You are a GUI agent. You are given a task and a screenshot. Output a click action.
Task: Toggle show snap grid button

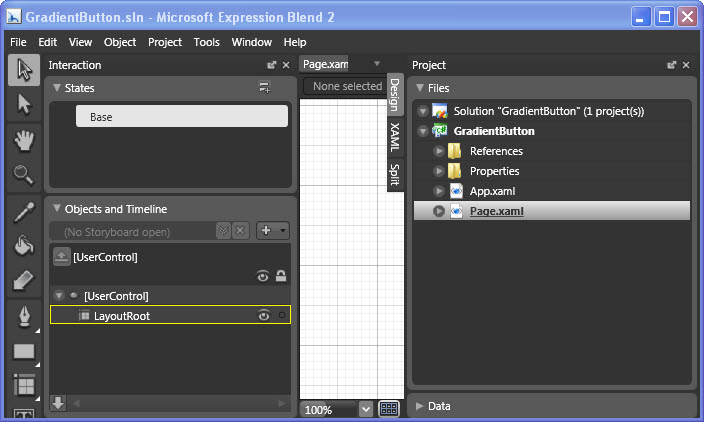(x=389, y=409)
